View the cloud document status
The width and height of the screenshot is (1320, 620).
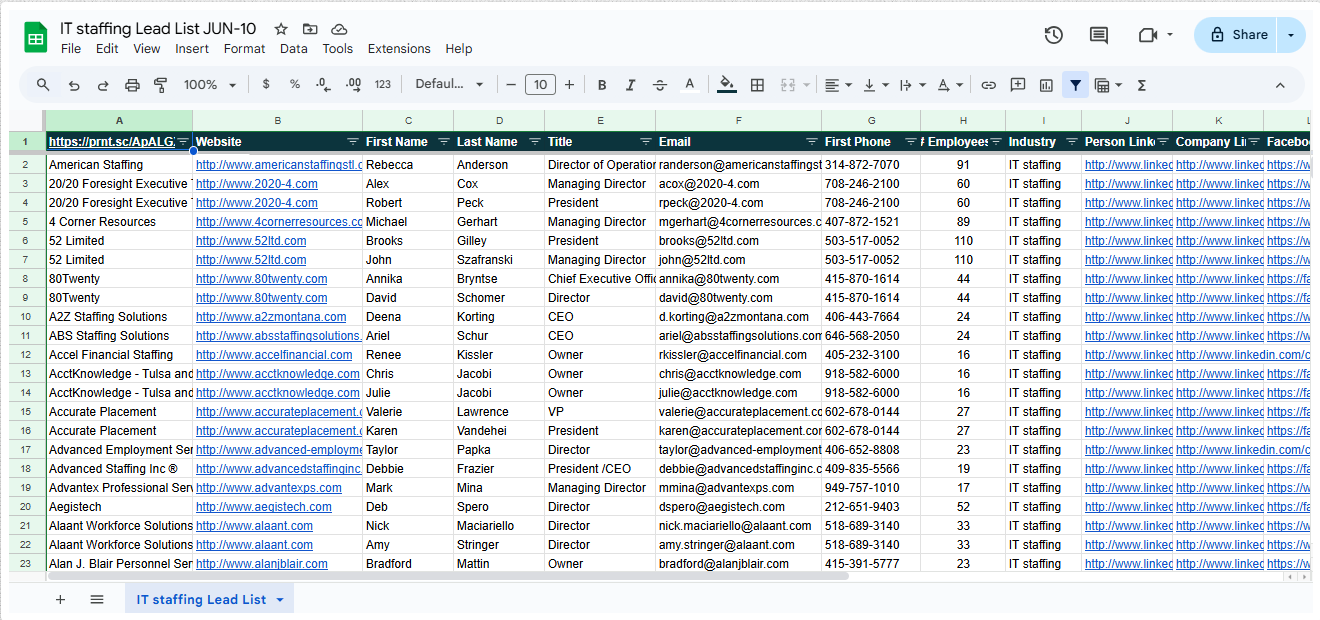pos(339,29)
